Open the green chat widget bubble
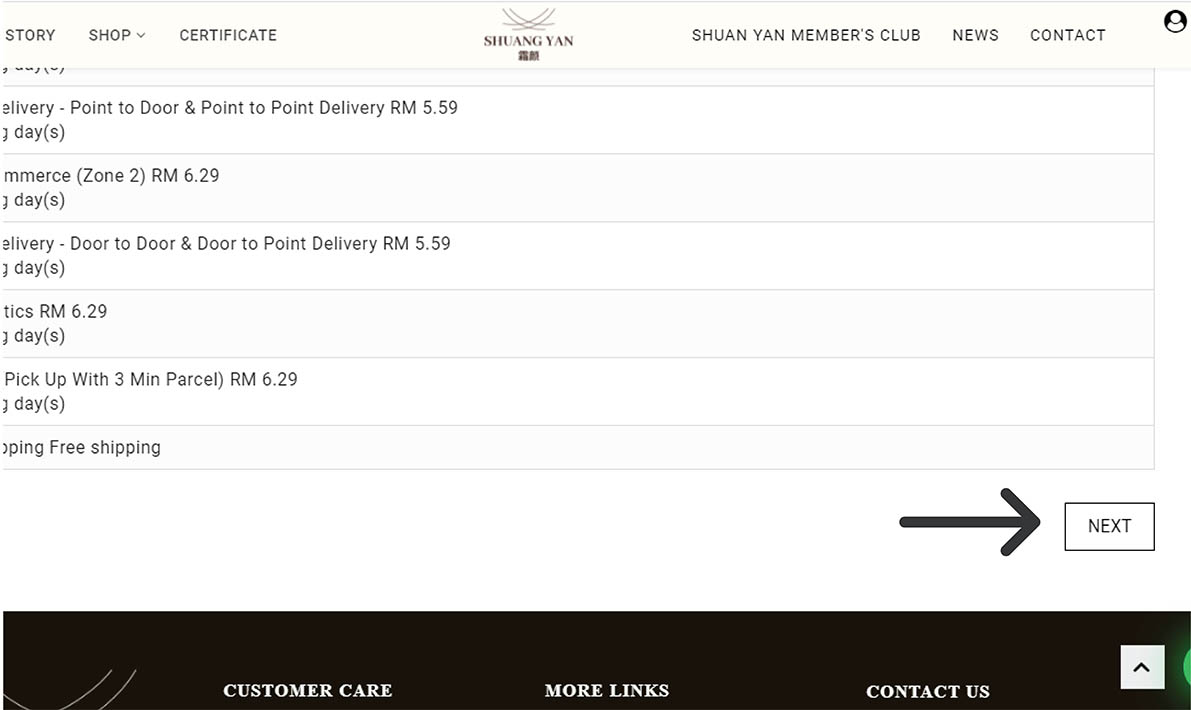The image size is (1191, 710). tap(1186, 666)
